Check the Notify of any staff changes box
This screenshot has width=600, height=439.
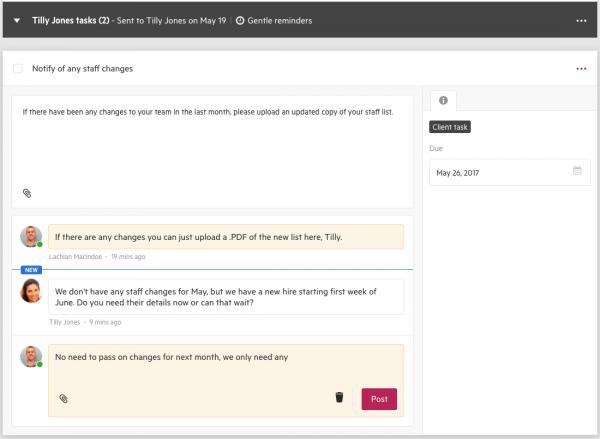(x=18, y=69)
